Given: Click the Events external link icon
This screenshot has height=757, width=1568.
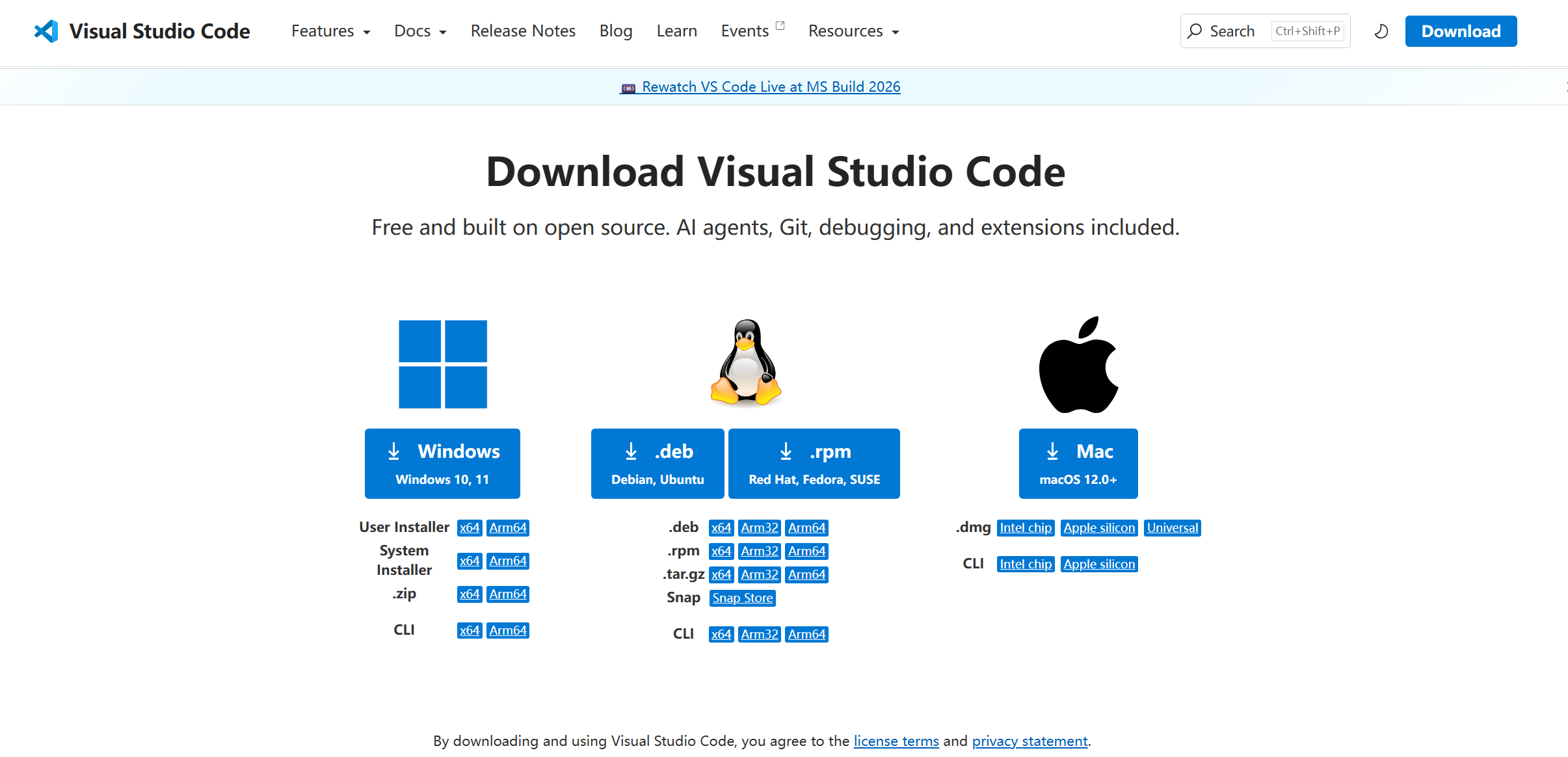Looking at the screenshot, I should click(780, 26).
